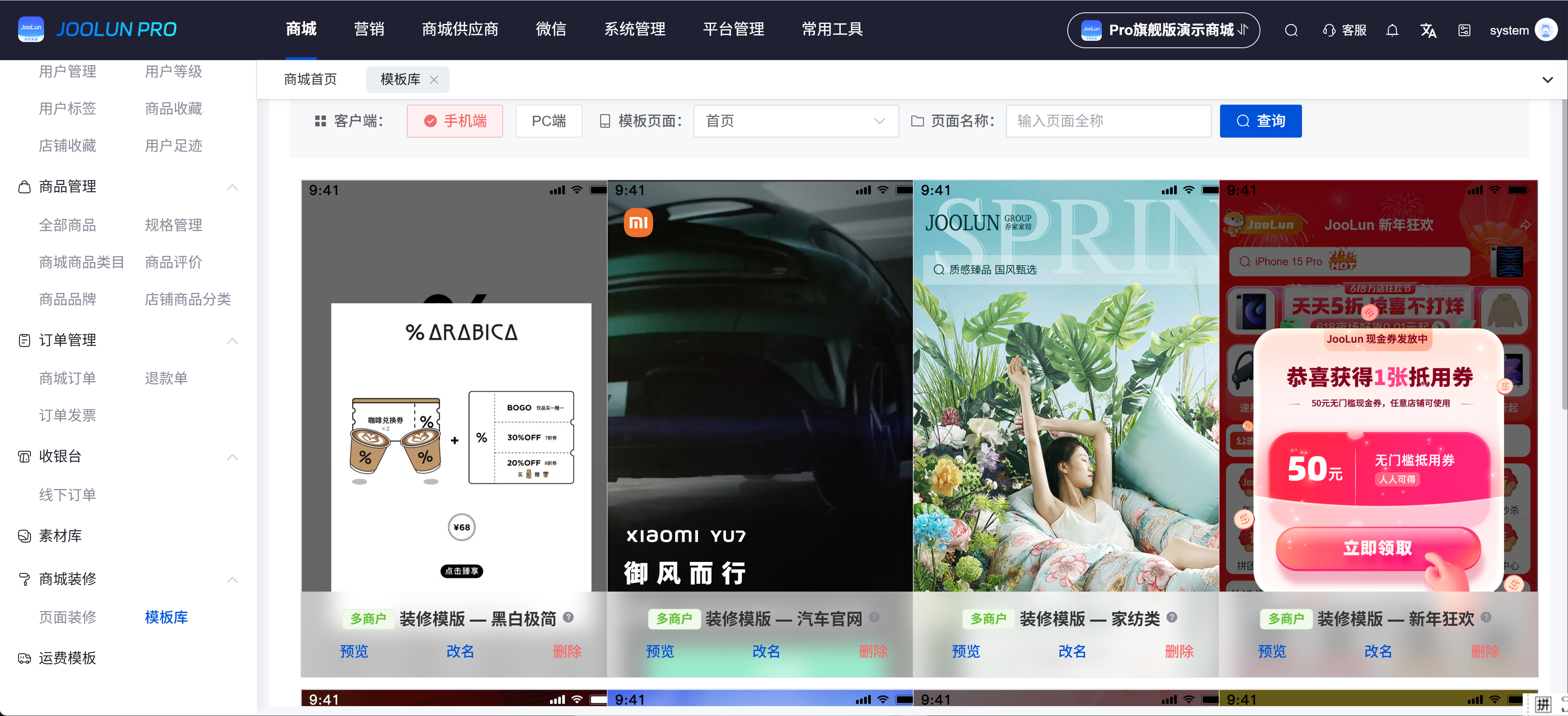The image size is (1568, 716).
Task: Open 店铺商品分类 in sidebar
Action: pos(188,300)
